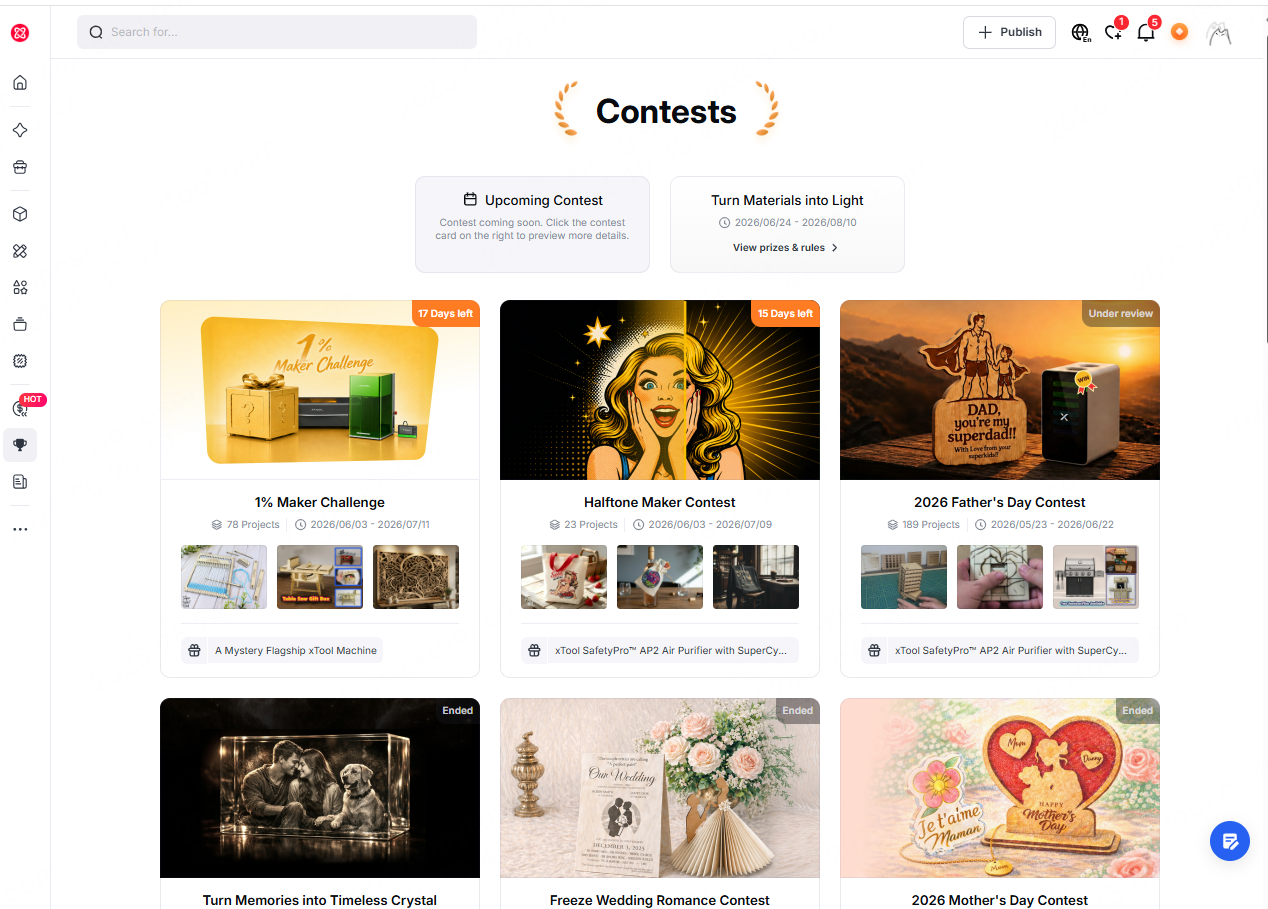
Task: Select the Upcoming Contest card
Action: point(532,224)
